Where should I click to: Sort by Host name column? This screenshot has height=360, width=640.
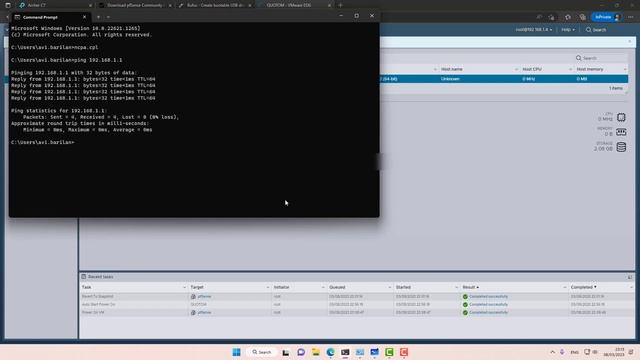[451, 69]
